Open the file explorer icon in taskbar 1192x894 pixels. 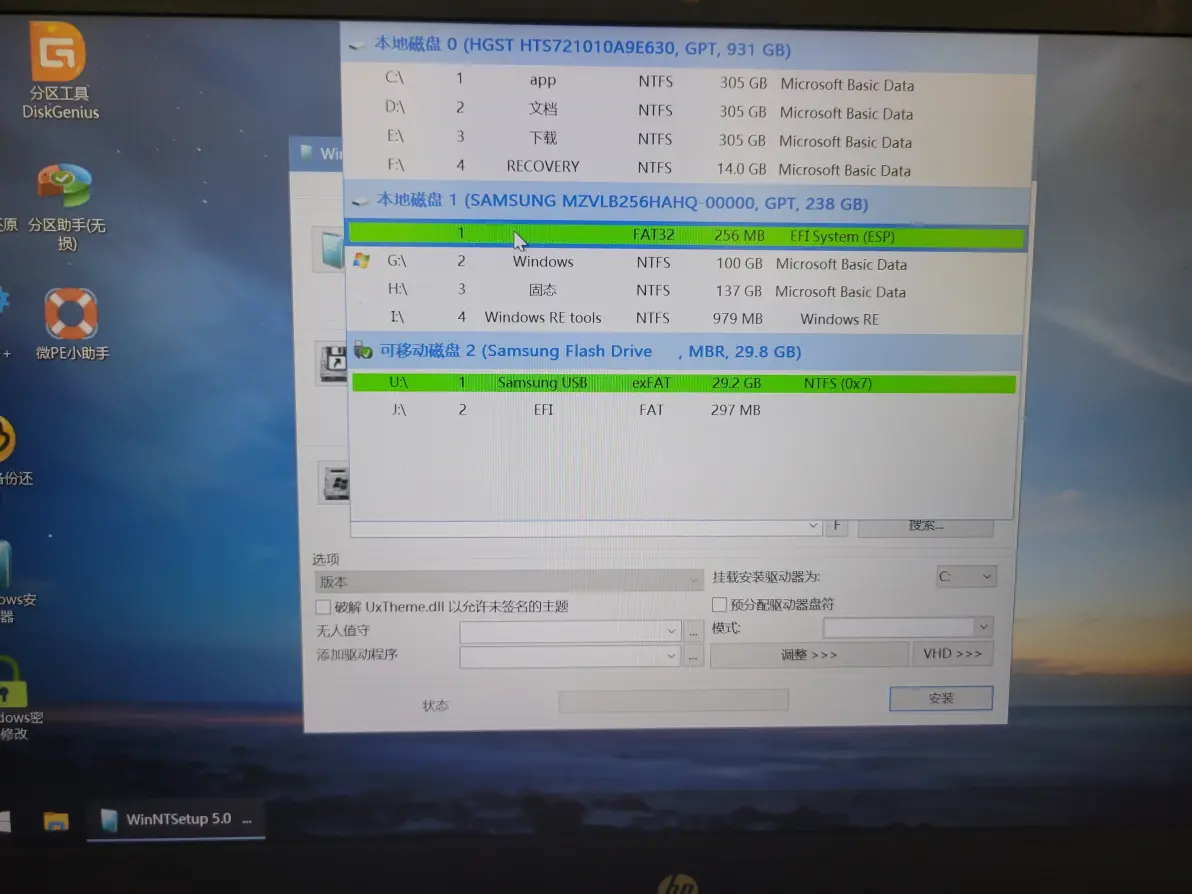(x=55, y=820)
